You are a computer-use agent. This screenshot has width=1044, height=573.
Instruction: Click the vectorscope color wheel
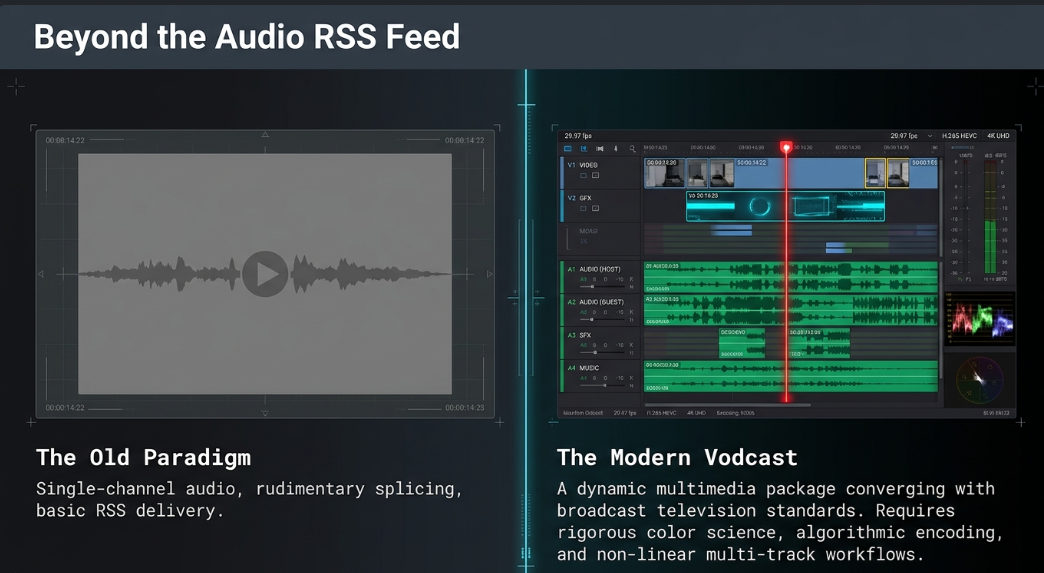(x=979, y=379)
